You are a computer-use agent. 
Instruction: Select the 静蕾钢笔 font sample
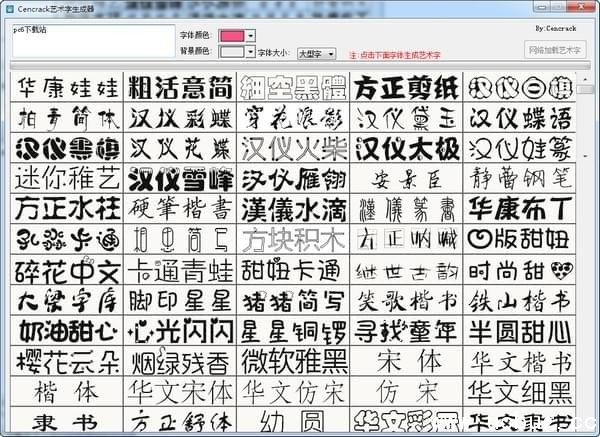[519, 178]
